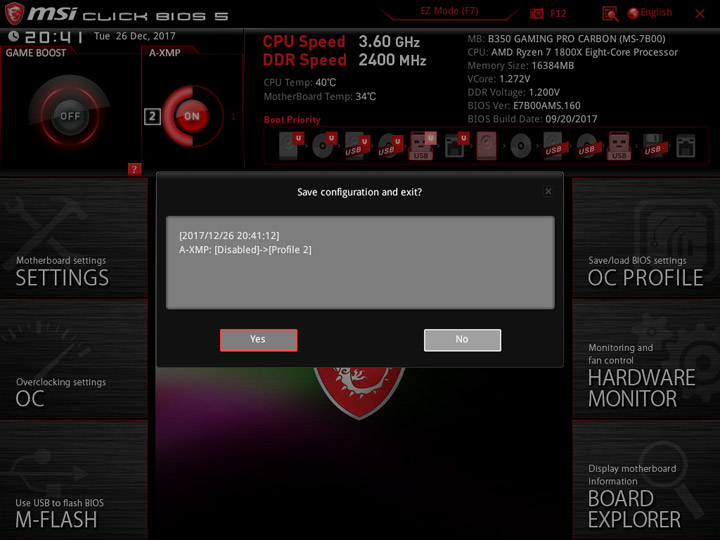
Task: Click the date 'Tue 26 Dec, 2017'
Action: (x=135, y=36)
